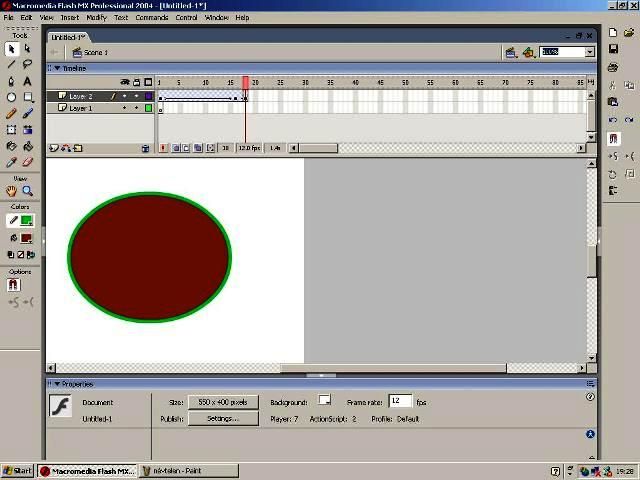Click the Insert Layer icon

pyautogui.click(x=53, y=148)
